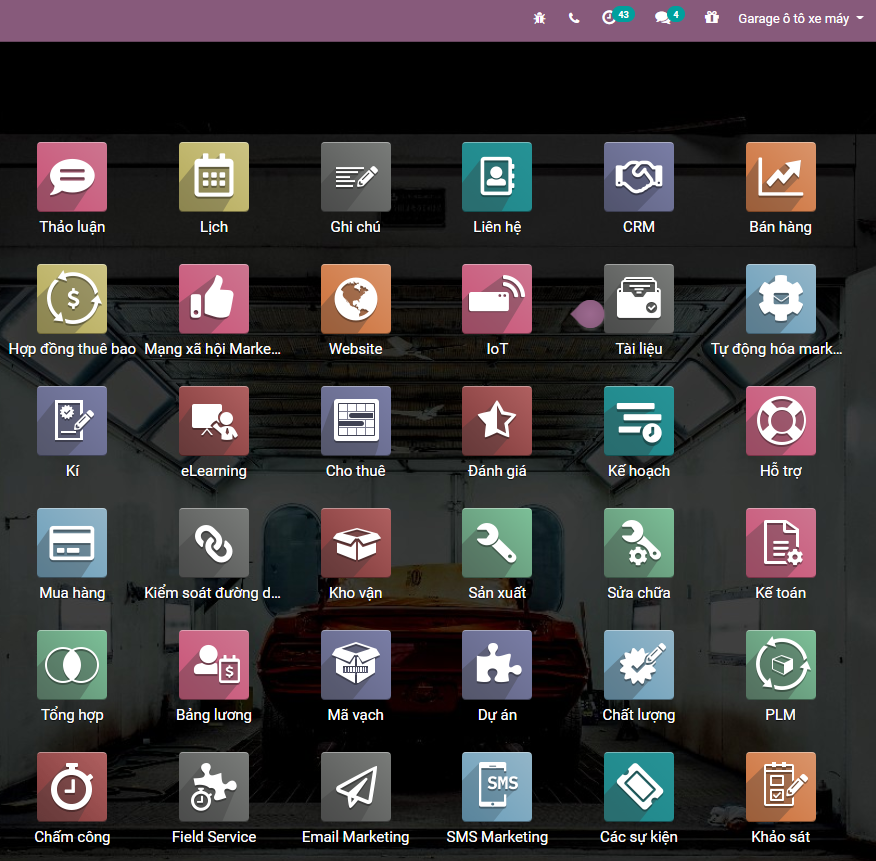Click the bug debug icon in top bar

(x=540, y=18)
